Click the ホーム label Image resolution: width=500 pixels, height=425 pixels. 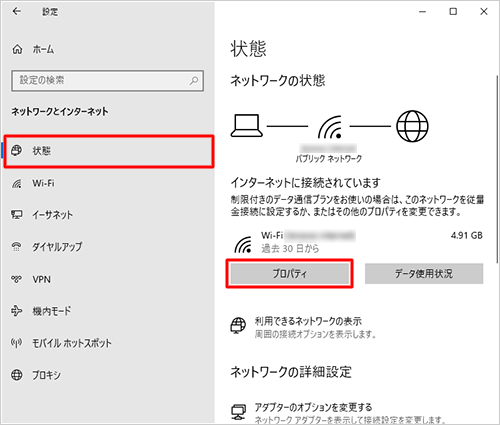[43, 49]
